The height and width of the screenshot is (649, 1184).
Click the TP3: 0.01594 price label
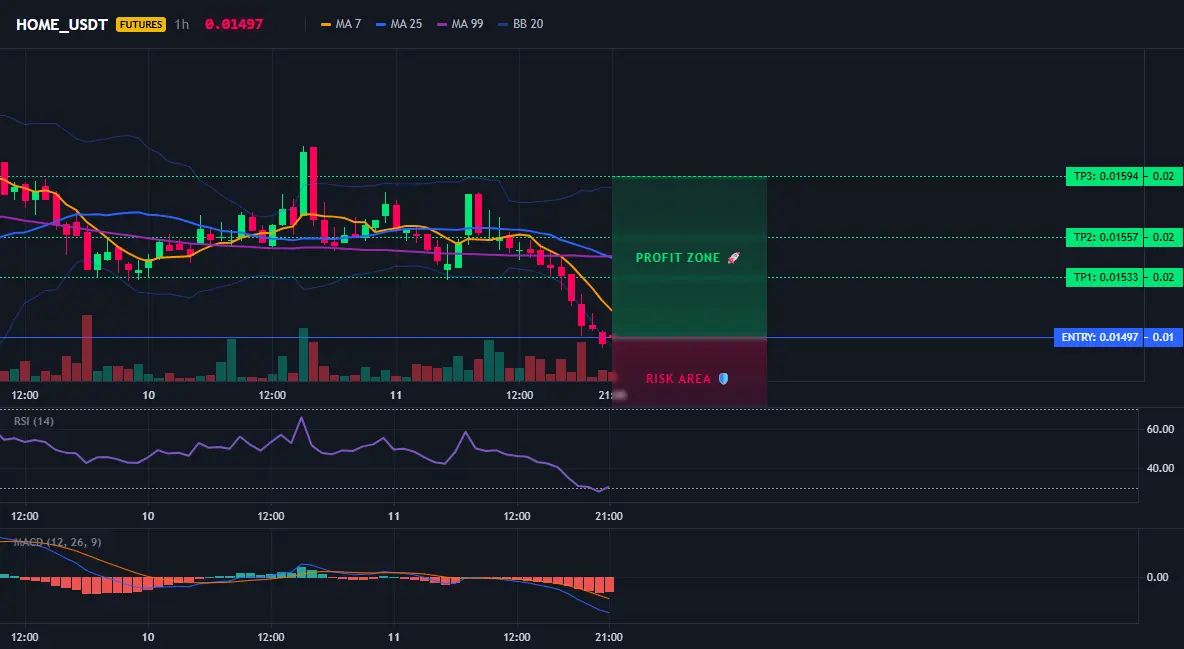tap(1104, 176)
